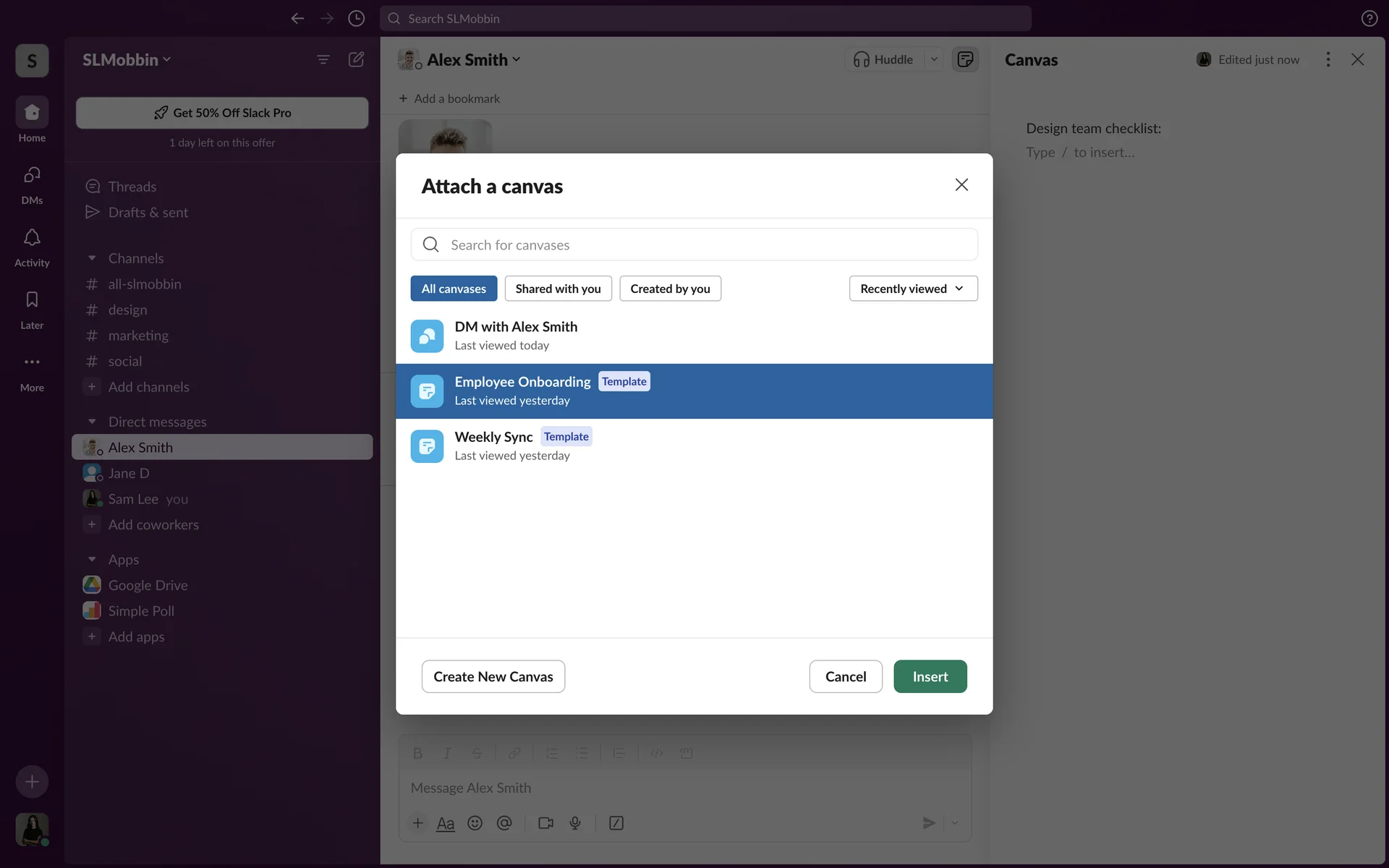Collapse the Channels section
Image resolution: width=1389 pixels, height=868 pixels.
tap(92, 258)
